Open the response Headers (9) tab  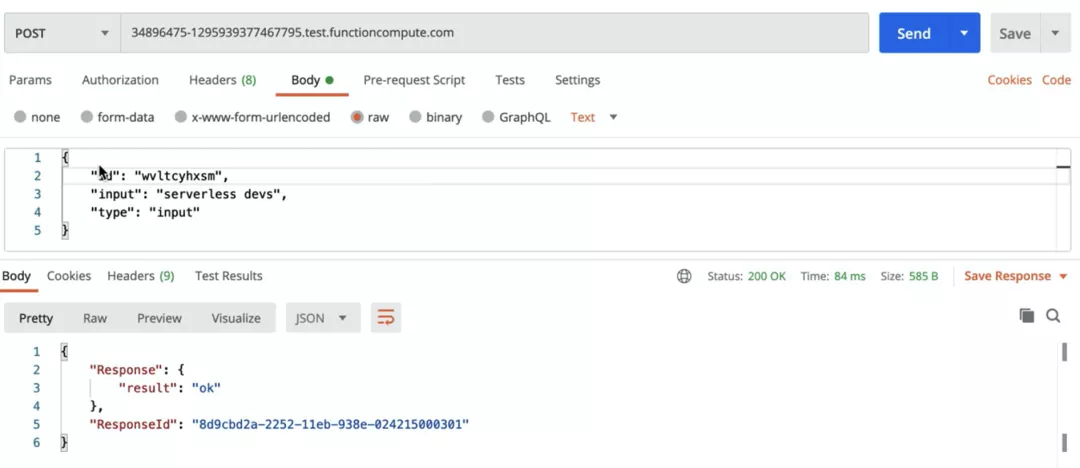[141, 276]
